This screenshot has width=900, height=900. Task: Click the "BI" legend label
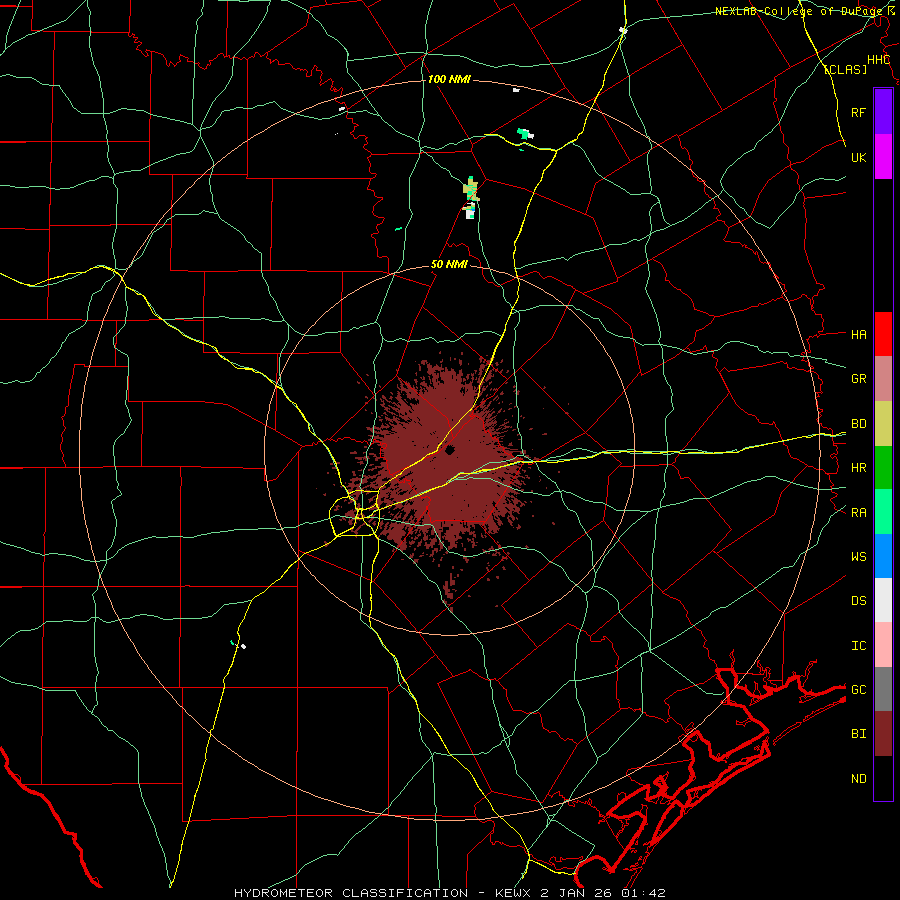click(858, 734)
